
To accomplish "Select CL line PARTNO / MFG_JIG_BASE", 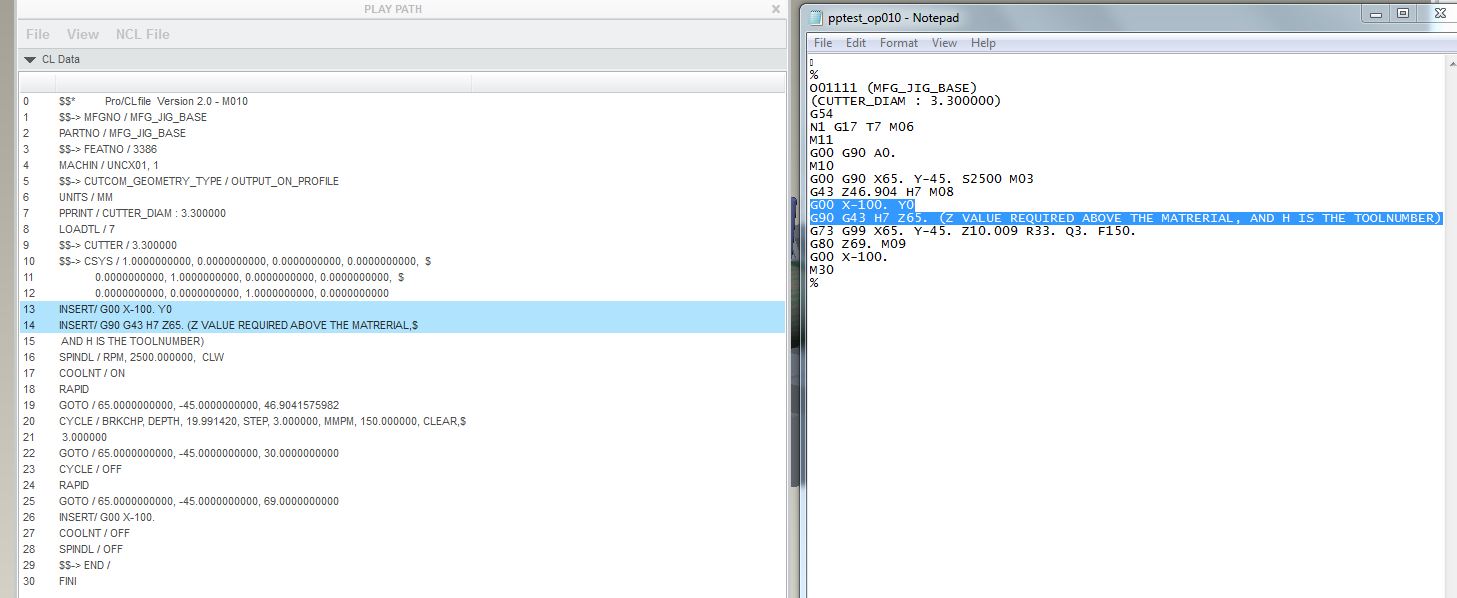I will 402,133.
